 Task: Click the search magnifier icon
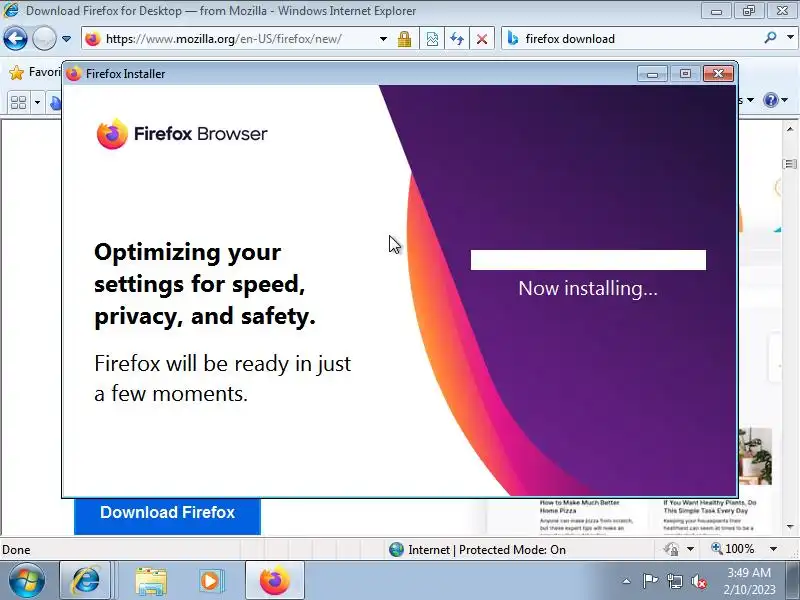[770, 37]
